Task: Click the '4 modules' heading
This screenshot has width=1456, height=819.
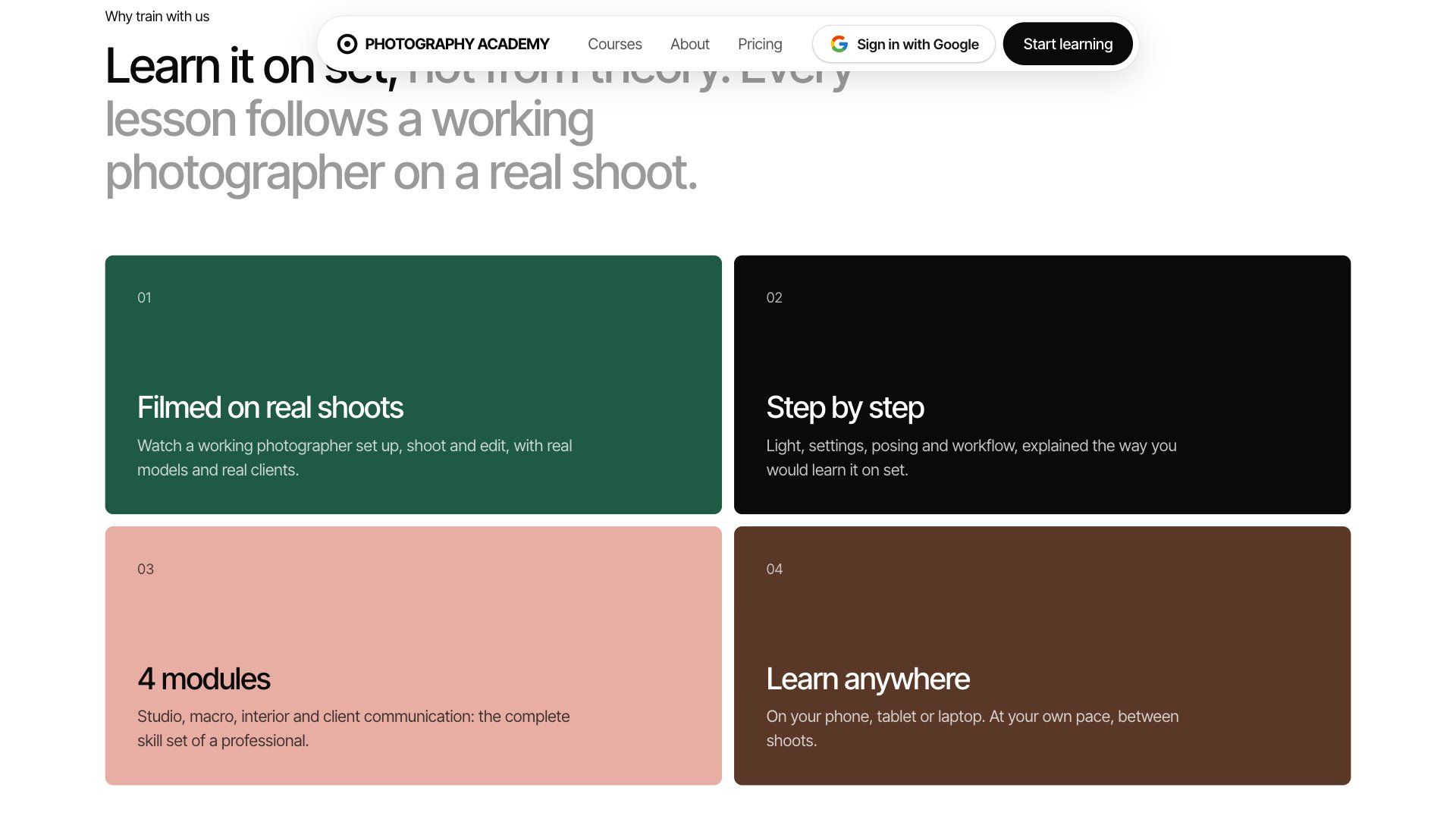Action: (203, 679)
